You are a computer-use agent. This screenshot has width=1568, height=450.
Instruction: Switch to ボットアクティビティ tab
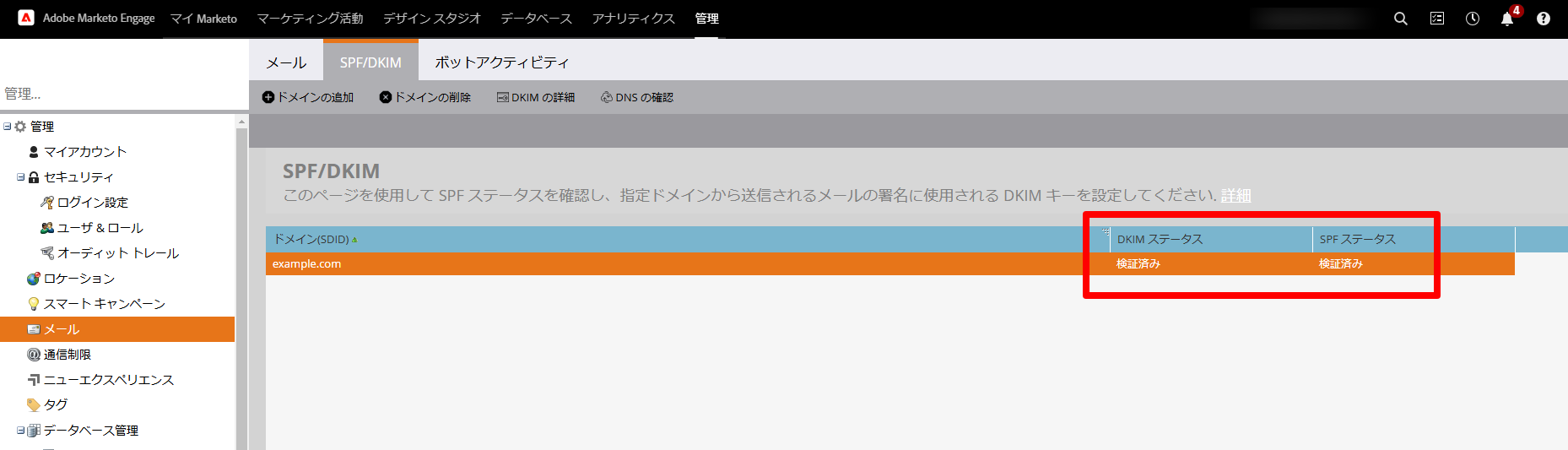tap(502, 62)
